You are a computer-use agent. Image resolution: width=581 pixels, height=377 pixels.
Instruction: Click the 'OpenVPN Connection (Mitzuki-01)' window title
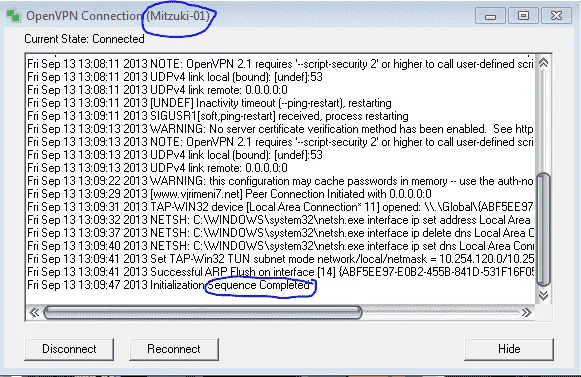click(x=118, y=16)
